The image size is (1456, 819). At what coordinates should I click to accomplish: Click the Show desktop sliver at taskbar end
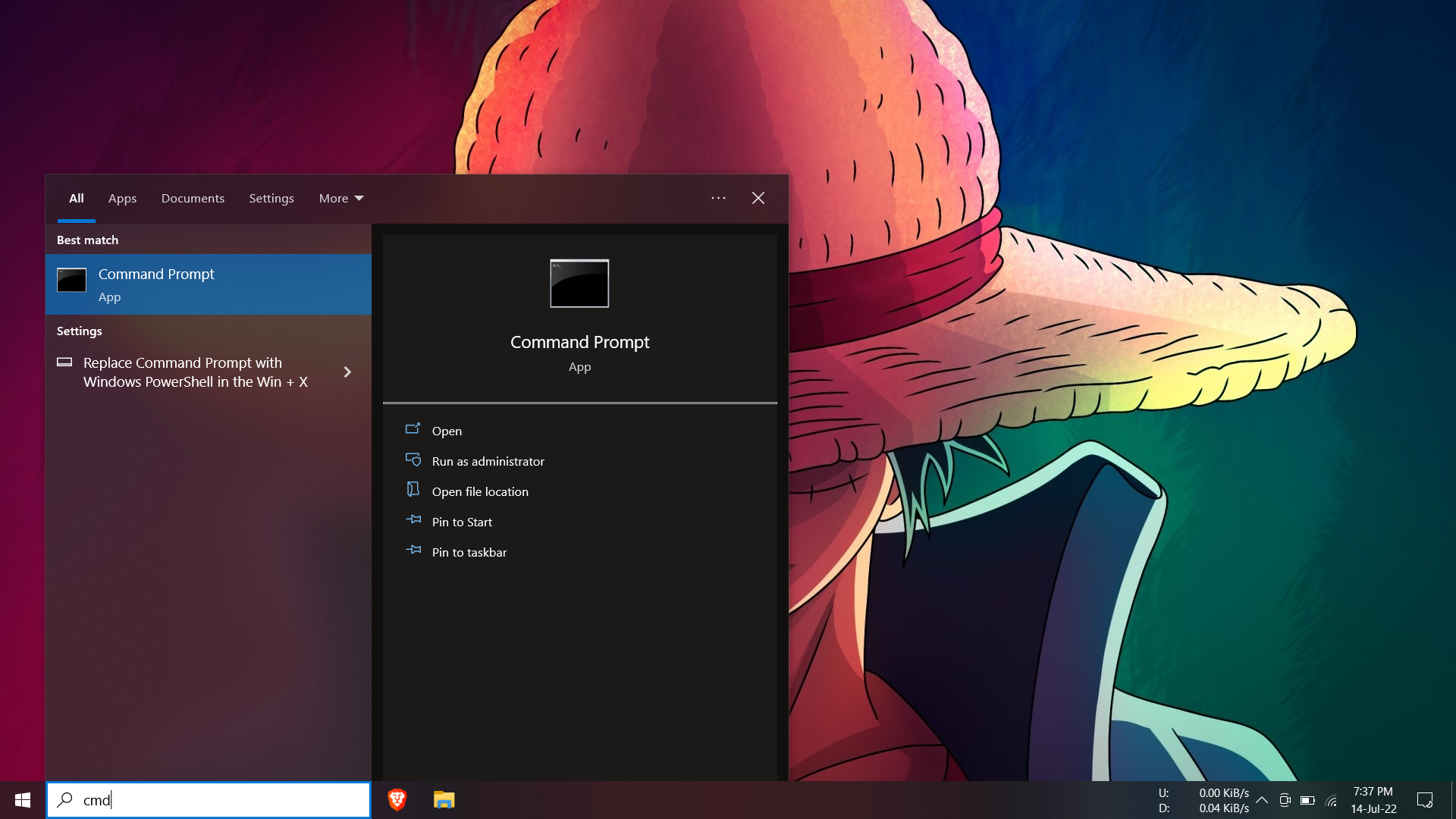[x=1453, y=800]
